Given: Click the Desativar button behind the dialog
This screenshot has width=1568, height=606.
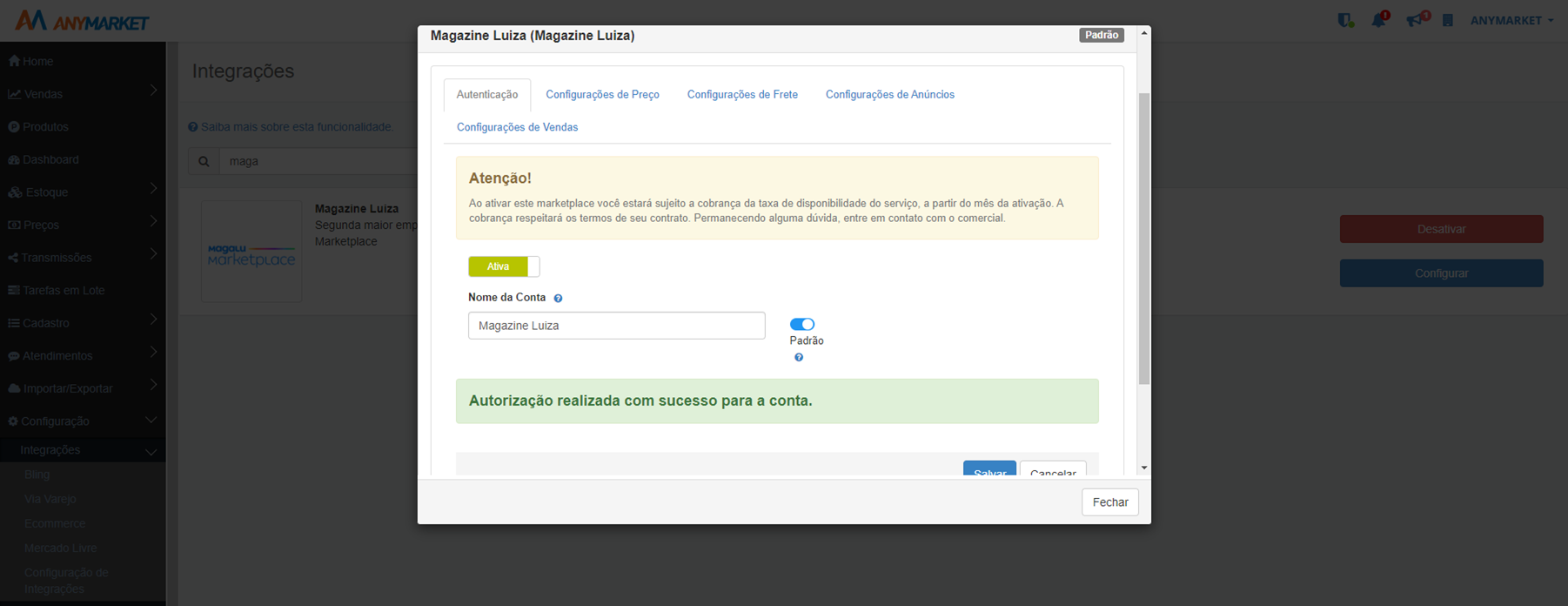Looking at the screenshot, I should click(x=1441, y=229).
